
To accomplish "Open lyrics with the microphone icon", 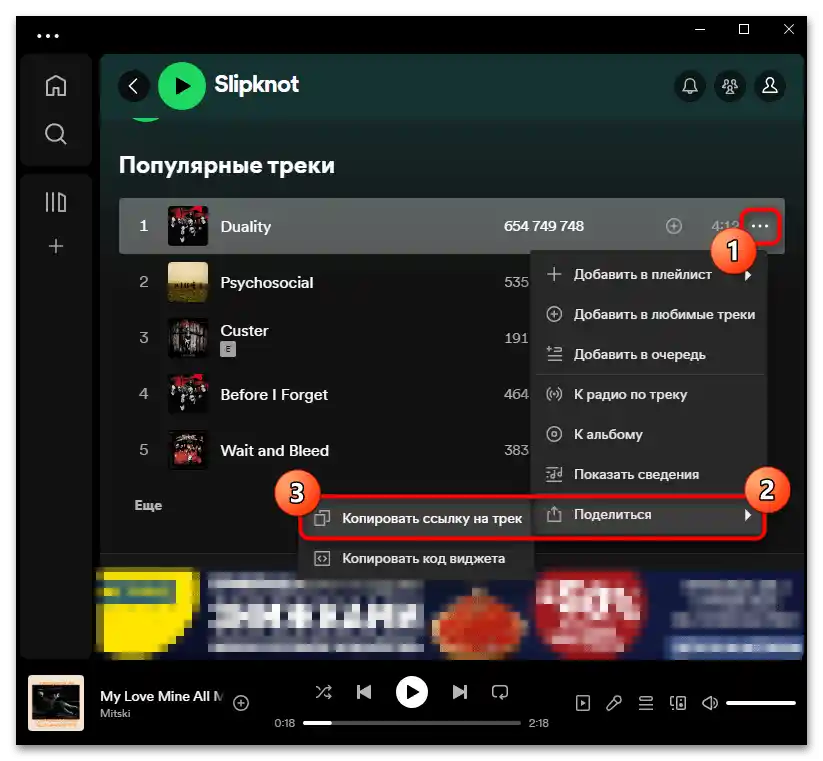I will pyautogui.click(x=613, y=702).
